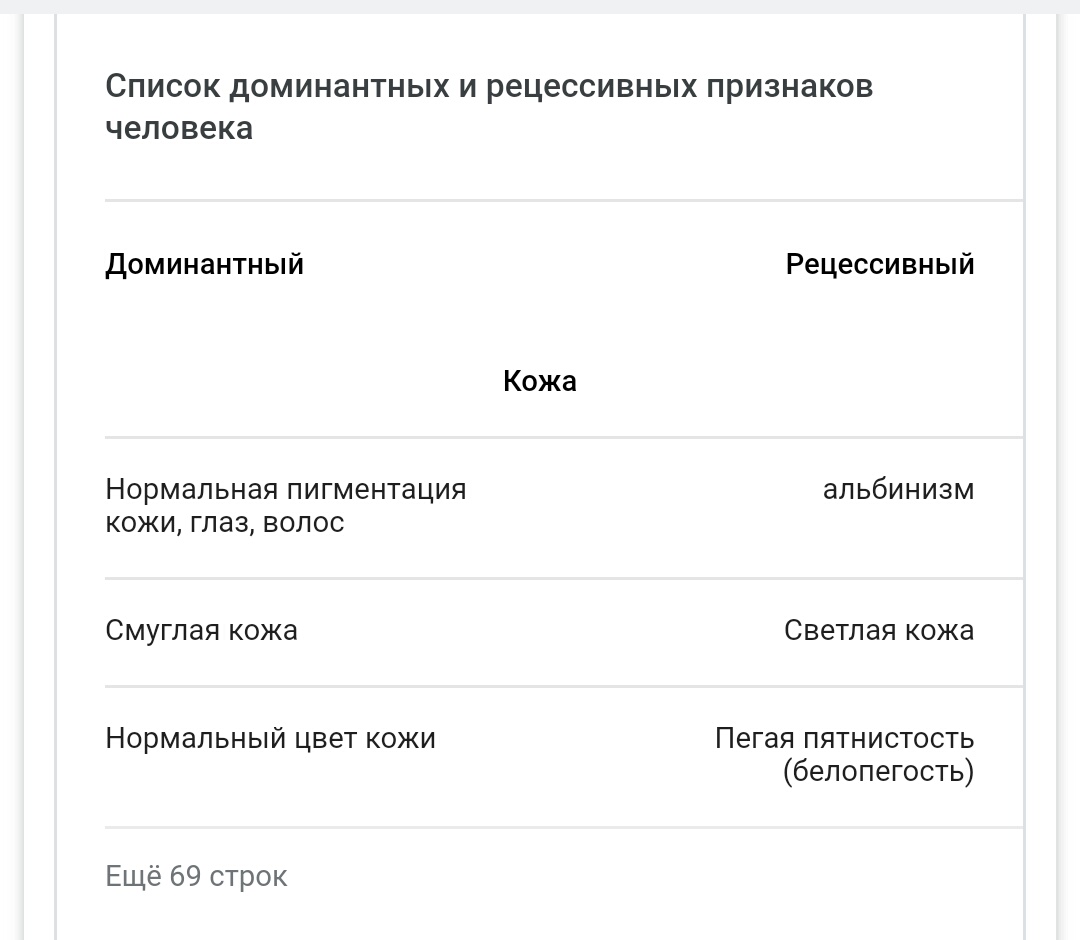Click the "Нормальный цвет кожи" cell

tap(271, 738)
